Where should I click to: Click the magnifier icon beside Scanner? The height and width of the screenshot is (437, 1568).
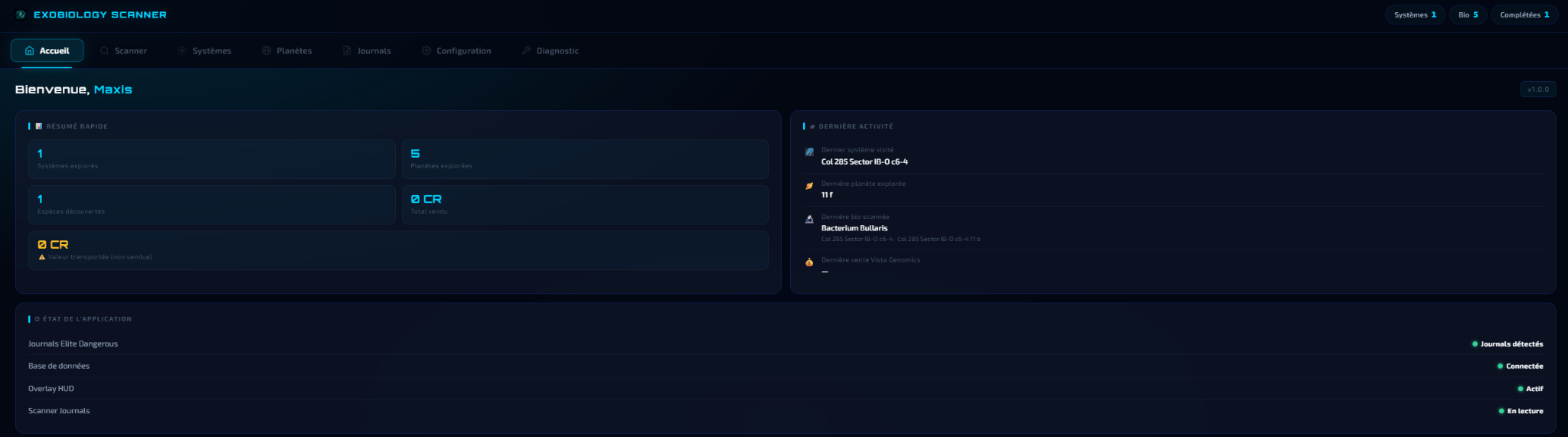coord(105,51)
